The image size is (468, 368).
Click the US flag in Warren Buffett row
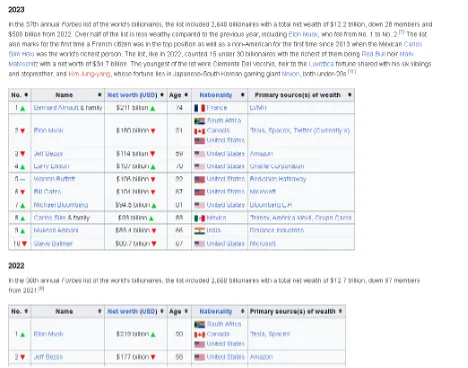pos(199,179)
